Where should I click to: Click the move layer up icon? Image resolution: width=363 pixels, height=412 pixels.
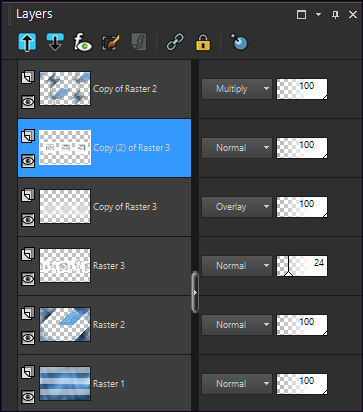(27, 43)
